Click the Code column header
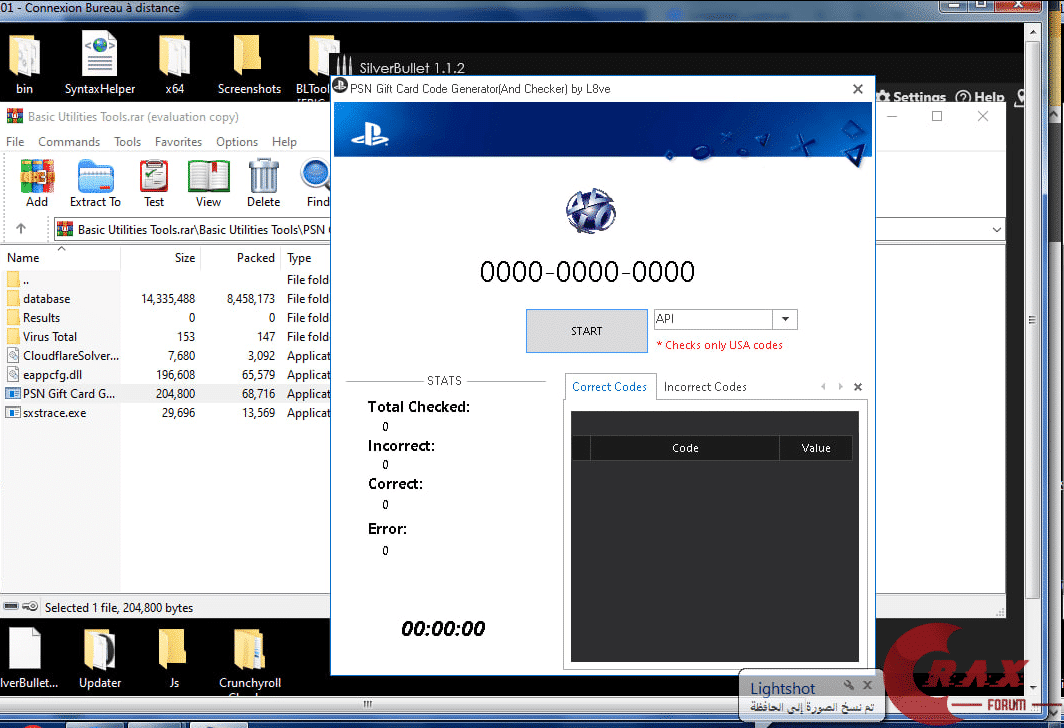The width and height of the screenshot is (1064, 728). tap(685, 448)
